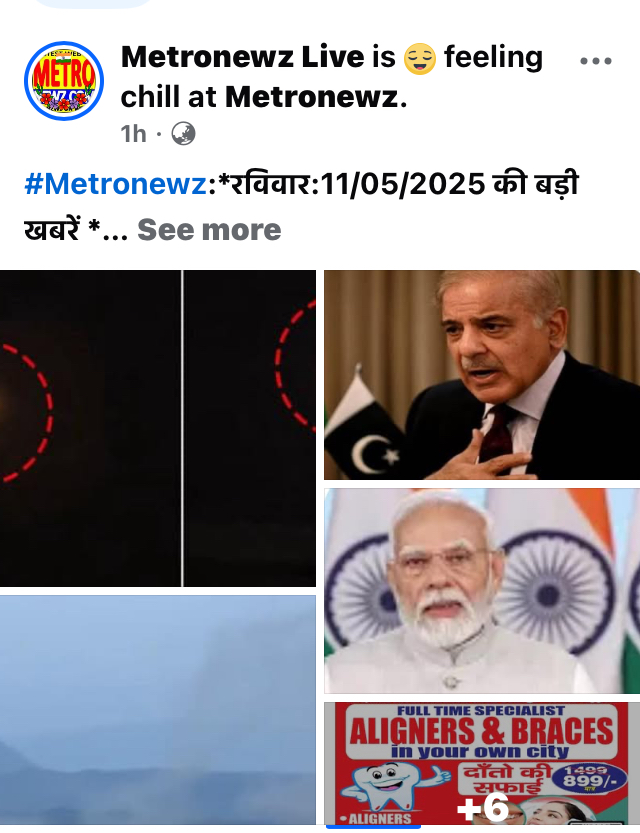The width and height of the screenshot is (640, 833).
Task: Click the 1h post timestamp
Action: pyautogui.click(x=133, y=134)
